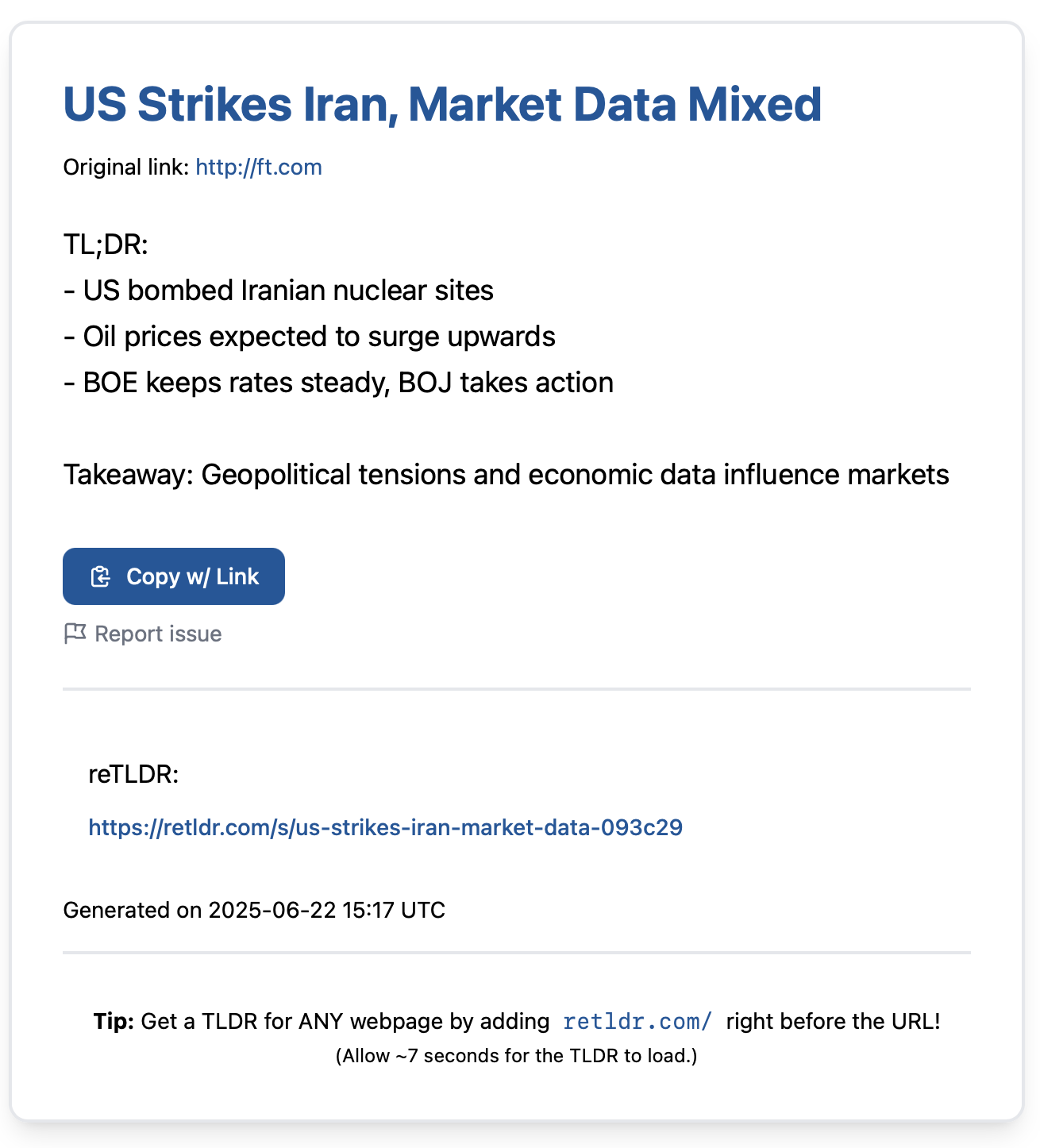Click the Takeaway sentence about geopolitical tensions
This screenshot has width=1040, height=1148.
click(507, 475)
